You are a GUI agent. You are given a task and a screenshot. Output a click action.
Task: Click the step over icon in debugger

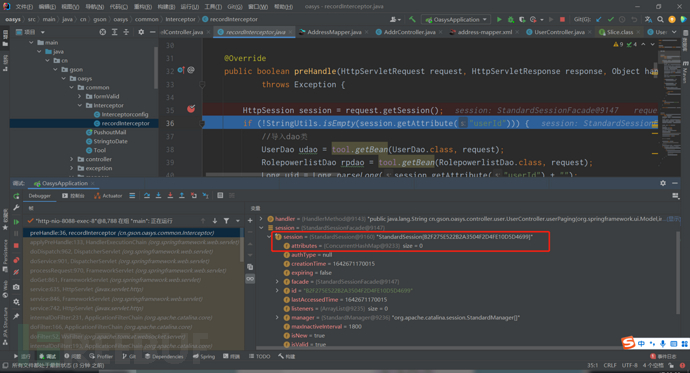147,195
